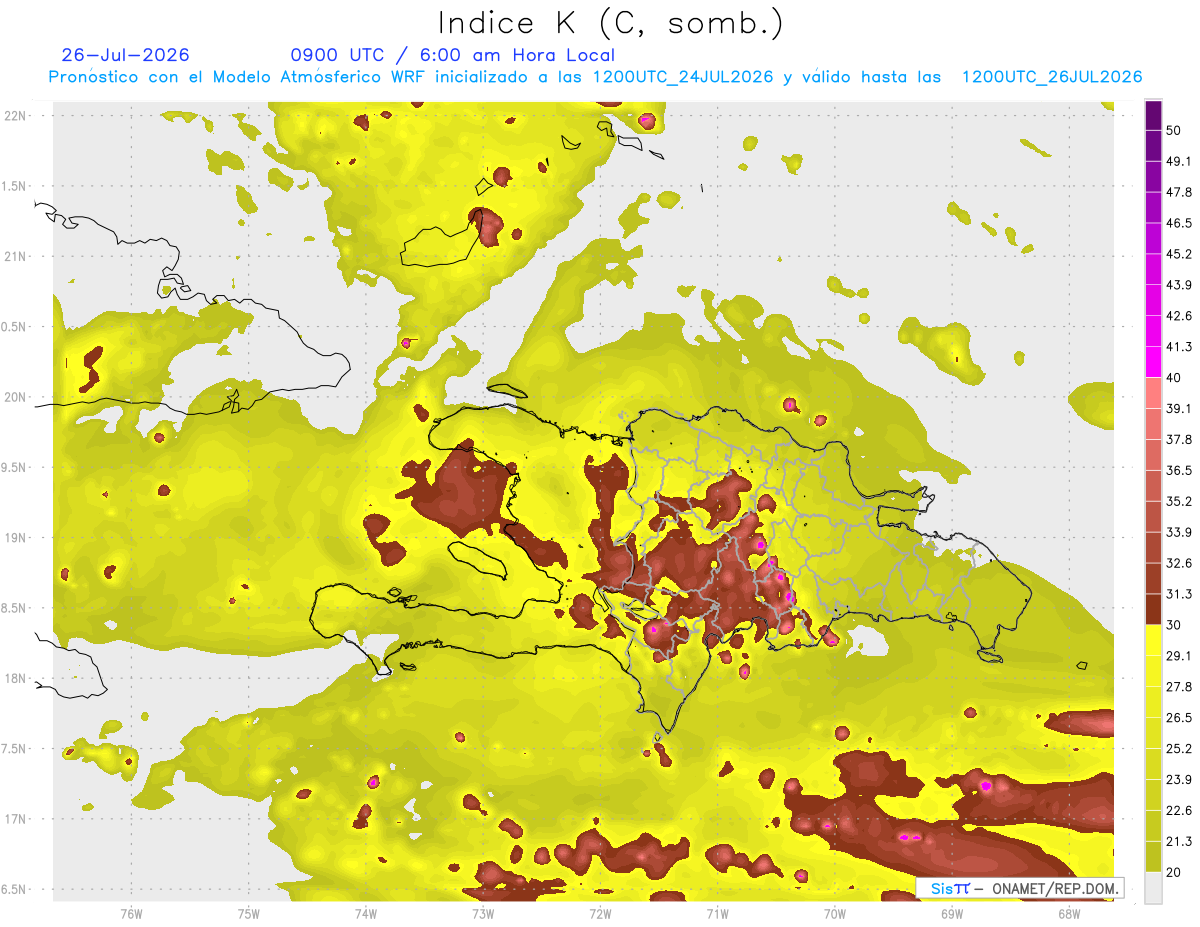Click "0900 UTC / 6:00 am Hora Local"
1200x927 pixels.
pos(452,55)
